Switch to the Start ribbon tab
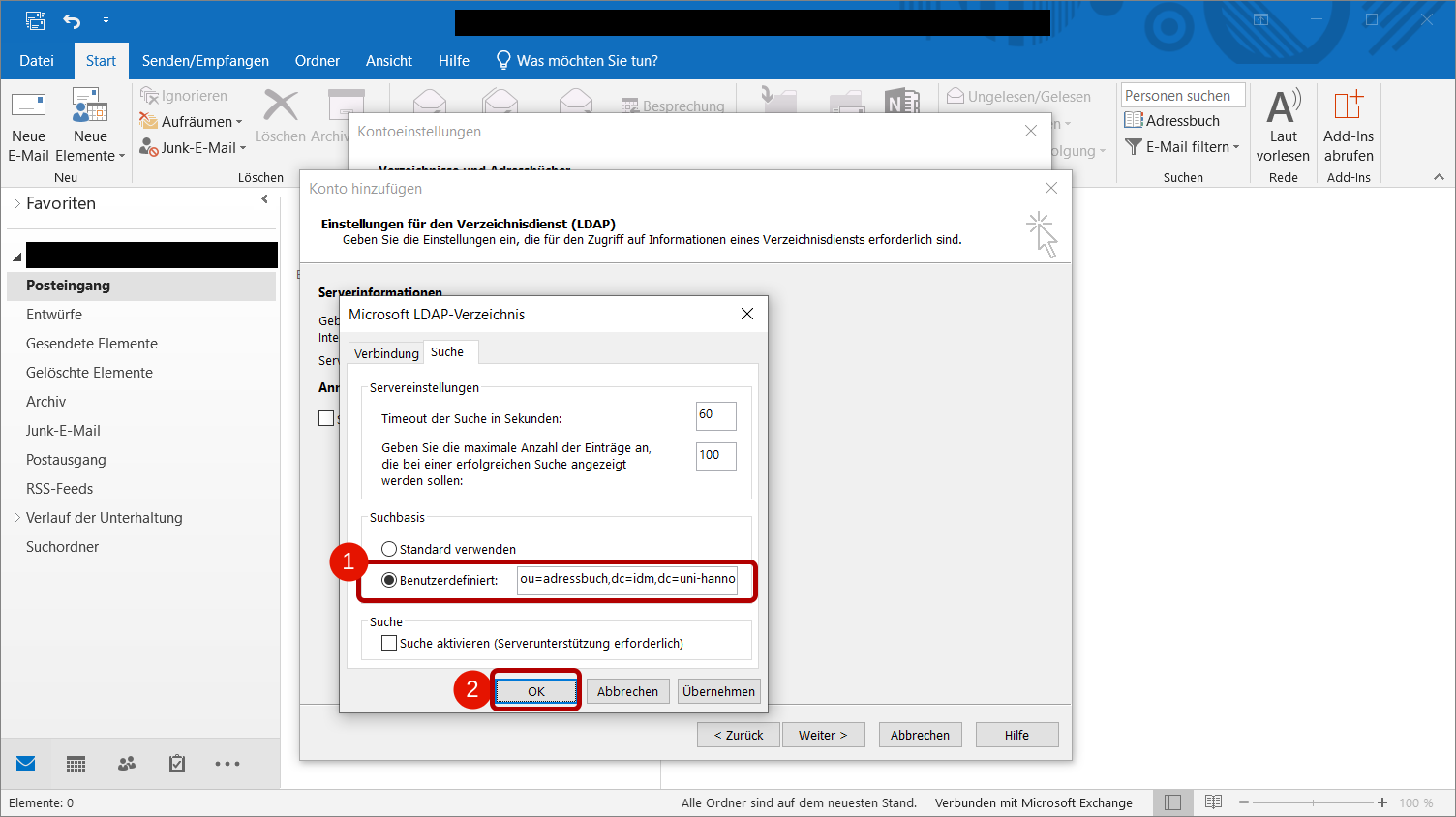This screenshot has height=817, width=1456. coord(101,61)
